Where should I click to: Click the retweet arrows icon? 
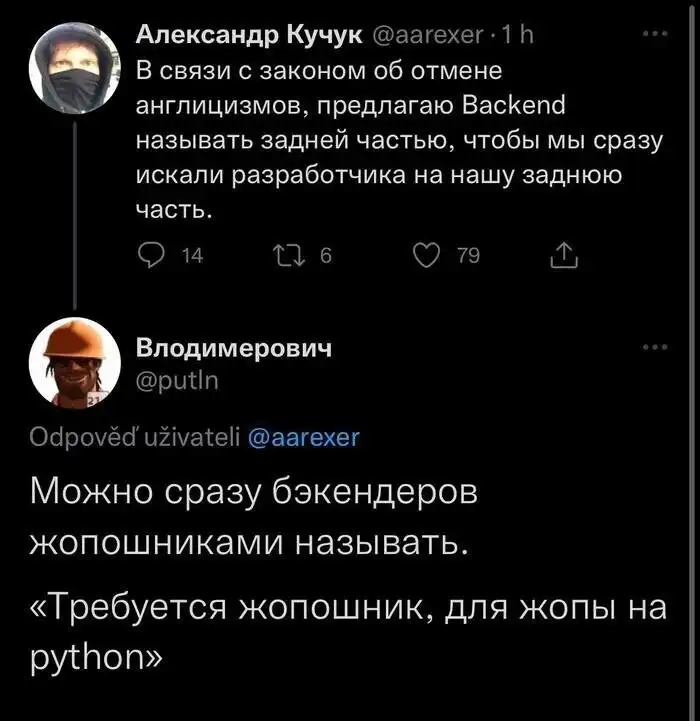coord(288,257)
